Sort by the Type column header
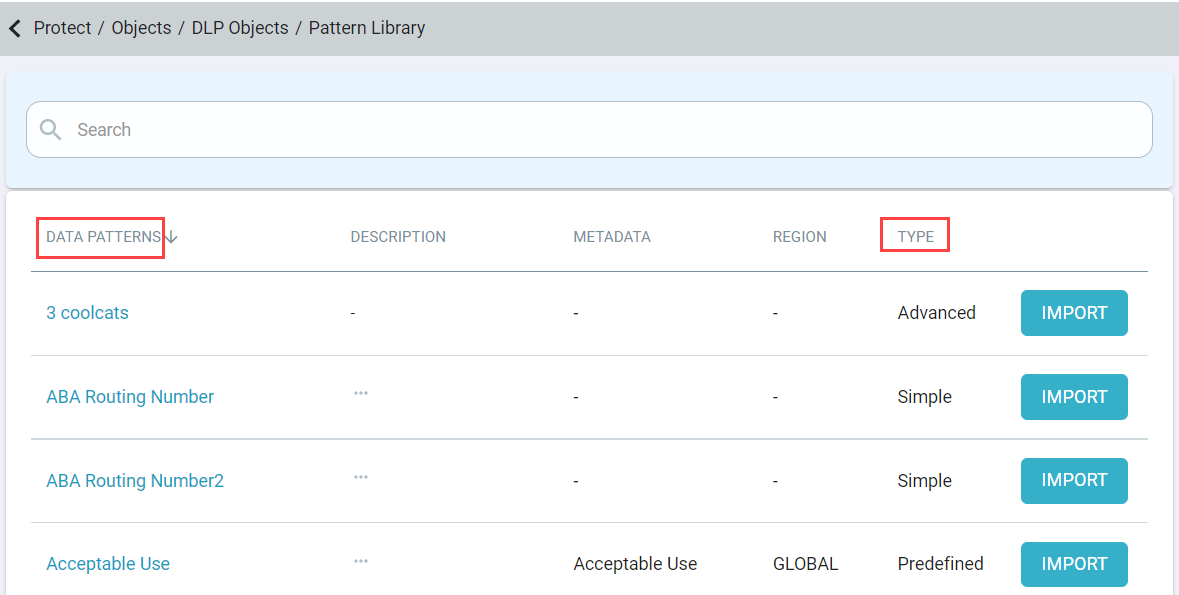 (916, 237)
